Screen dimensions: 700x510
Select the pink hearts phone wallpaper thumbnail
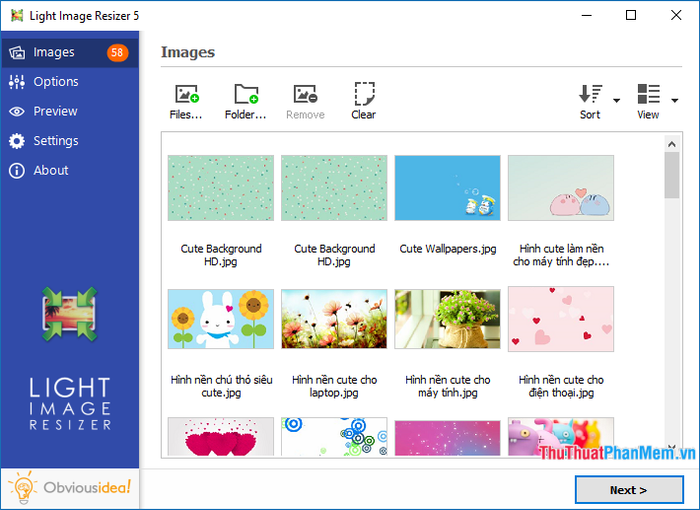point(561,319)
